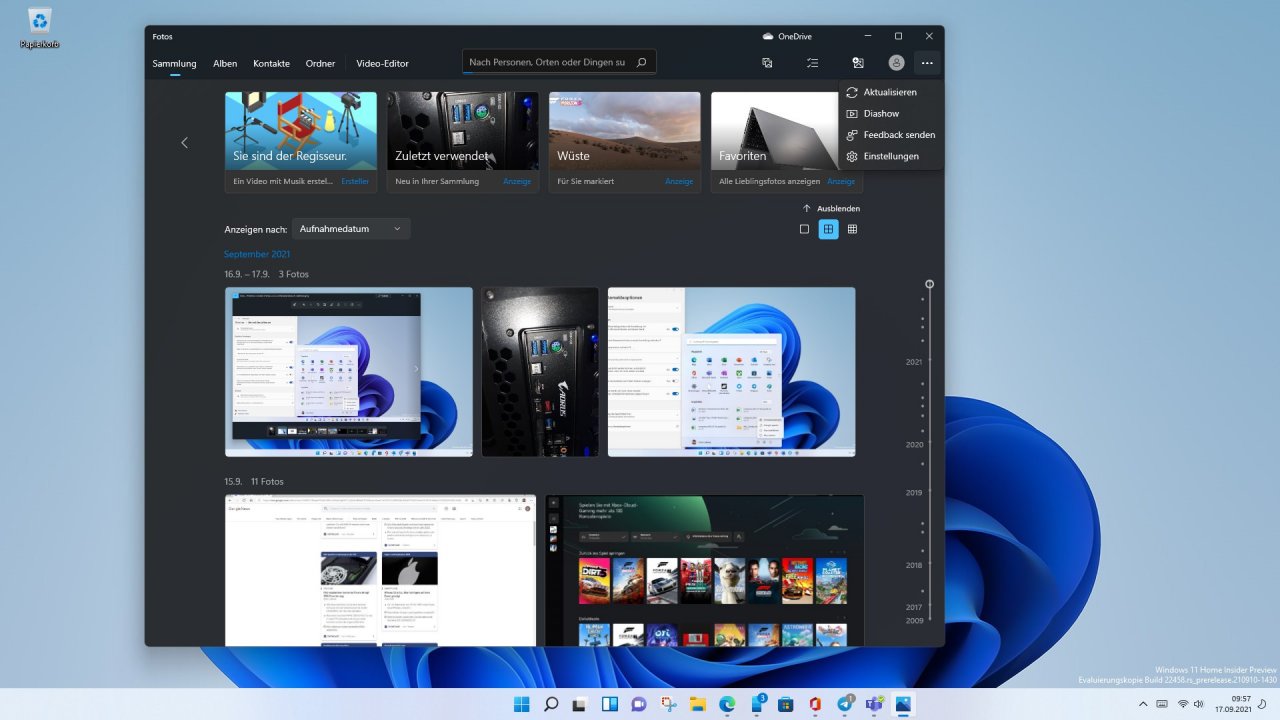Collapse highlights with Ausblenden

[831, 208]
